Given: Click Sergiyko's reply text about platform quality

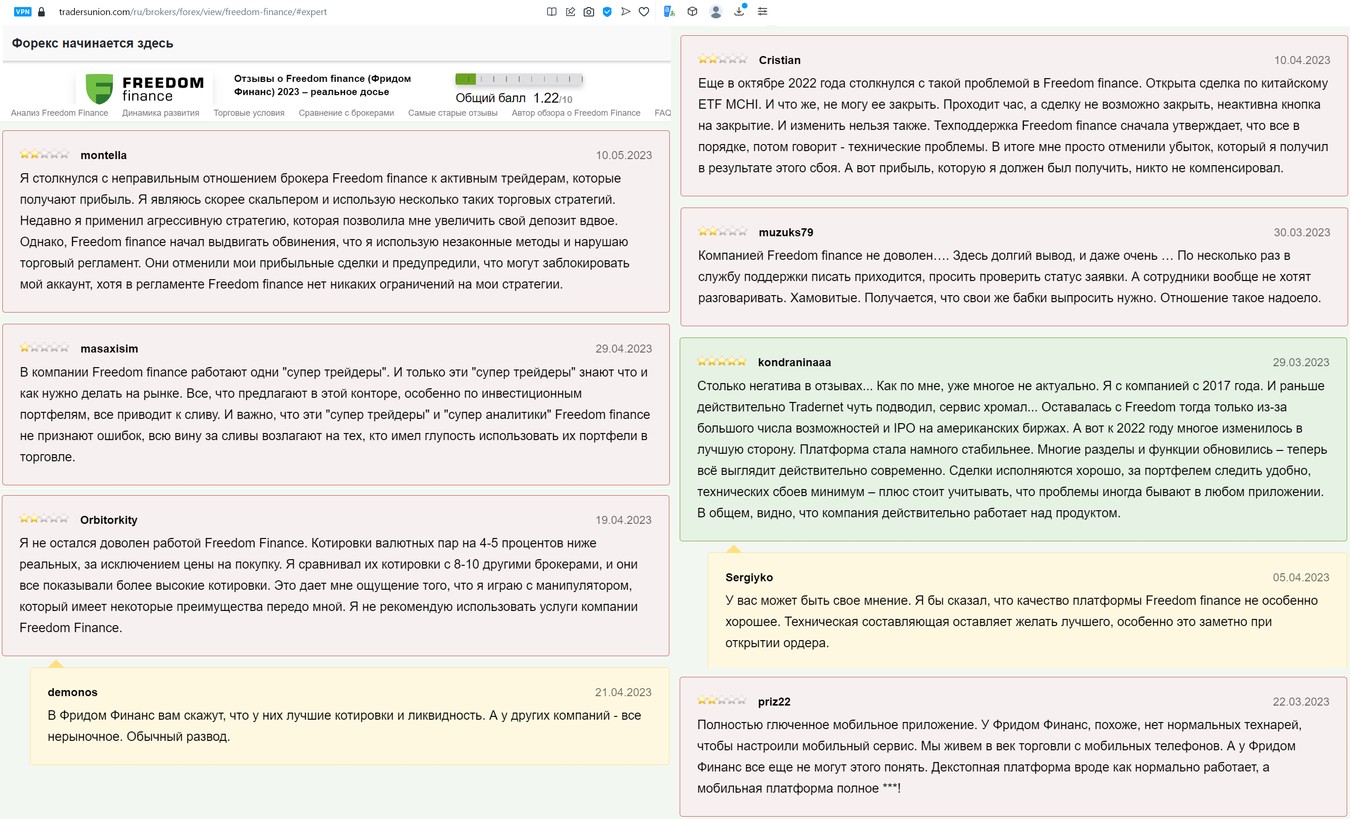Looking at the screenshot, I should tap(1022, 621).
